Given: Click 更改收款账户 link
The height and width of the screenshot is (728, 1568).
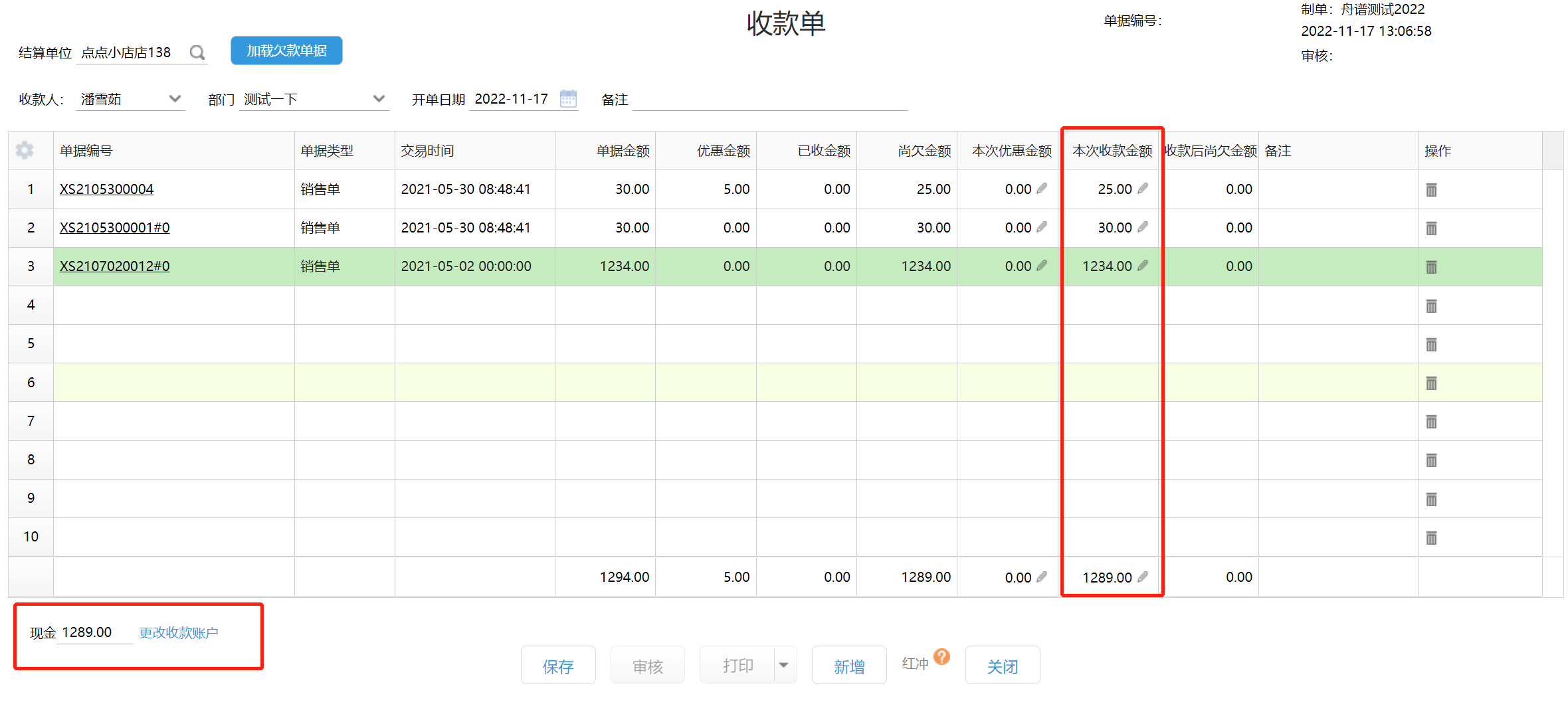Looking at the screenshot, I should tap(179, 633).
